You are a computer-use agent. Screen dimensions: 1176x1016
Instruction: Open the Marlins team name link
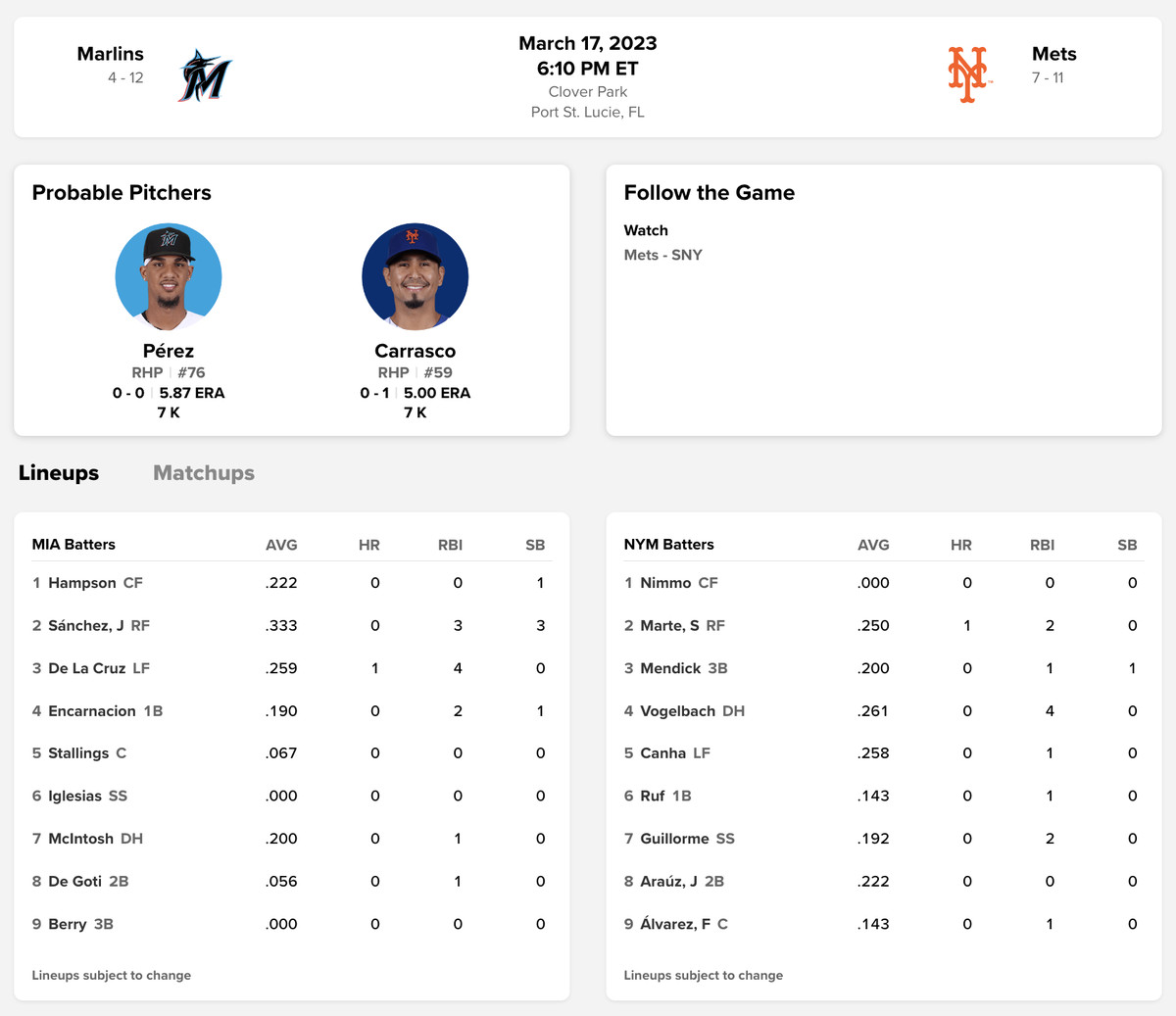(111, 54)
